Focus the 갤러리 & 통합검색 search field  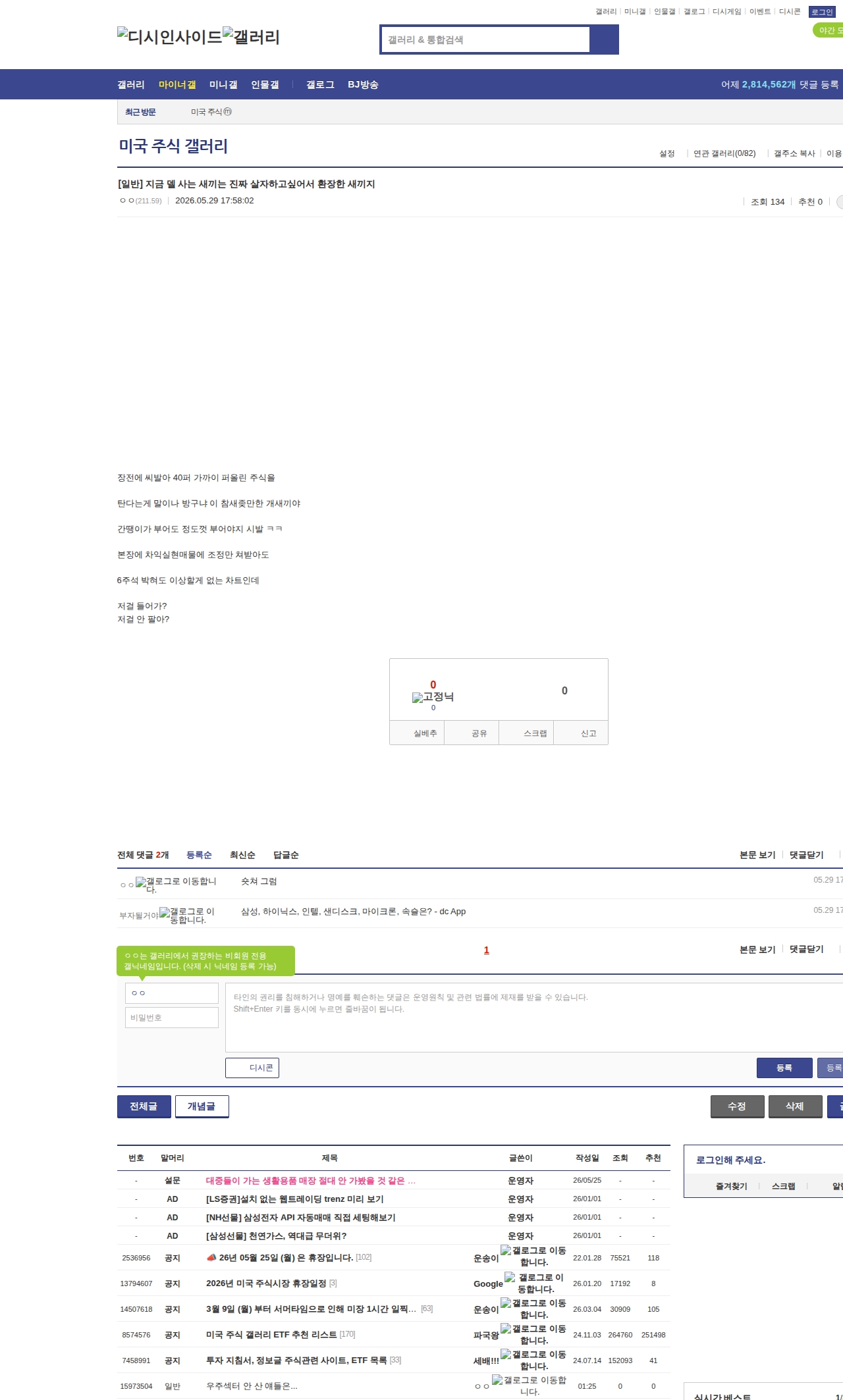click(x=486, y=39)
